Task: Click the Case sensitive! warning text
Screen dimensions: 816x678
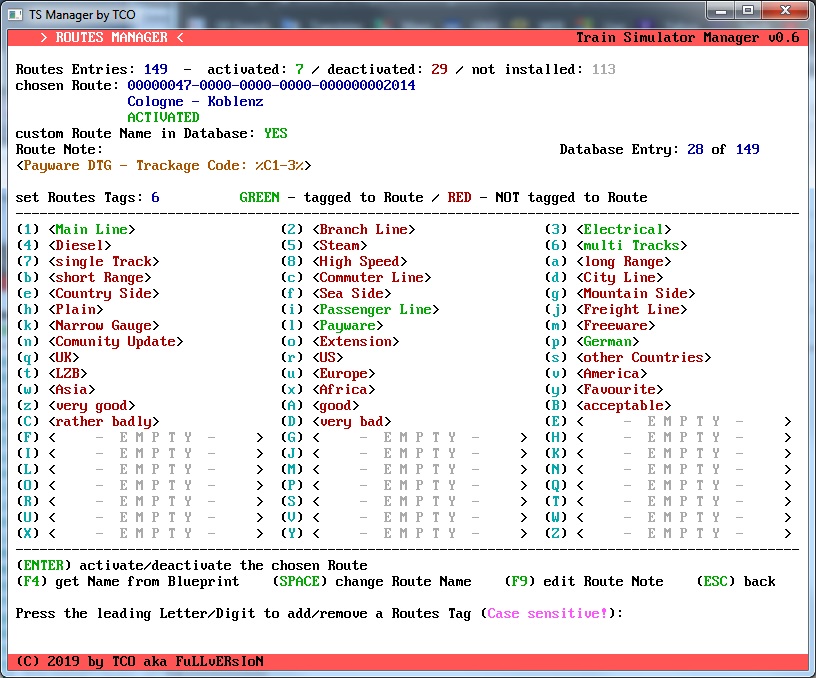Action: [548, 614]
